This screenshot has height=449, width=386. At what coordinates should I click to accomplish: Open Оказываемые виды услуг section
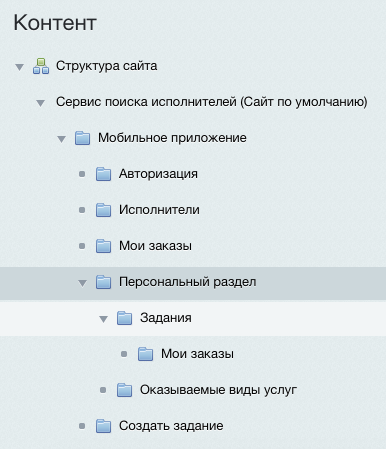[x=218, y=390]
